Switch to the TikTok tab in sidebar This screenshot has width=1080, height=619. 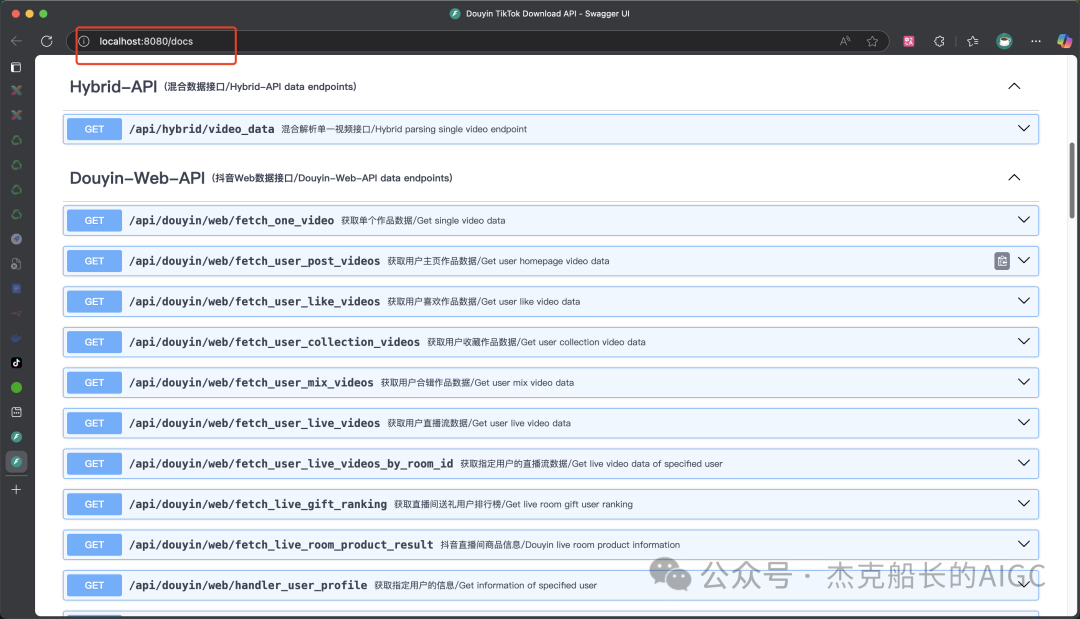point(17,363)
